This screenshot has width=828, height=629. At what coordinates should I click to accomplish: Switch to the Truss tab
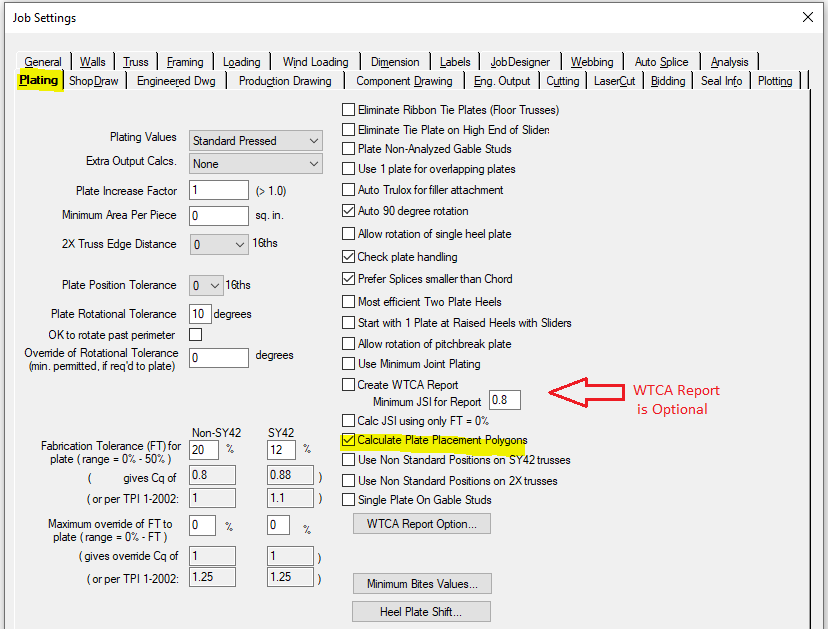coord(134,62)
